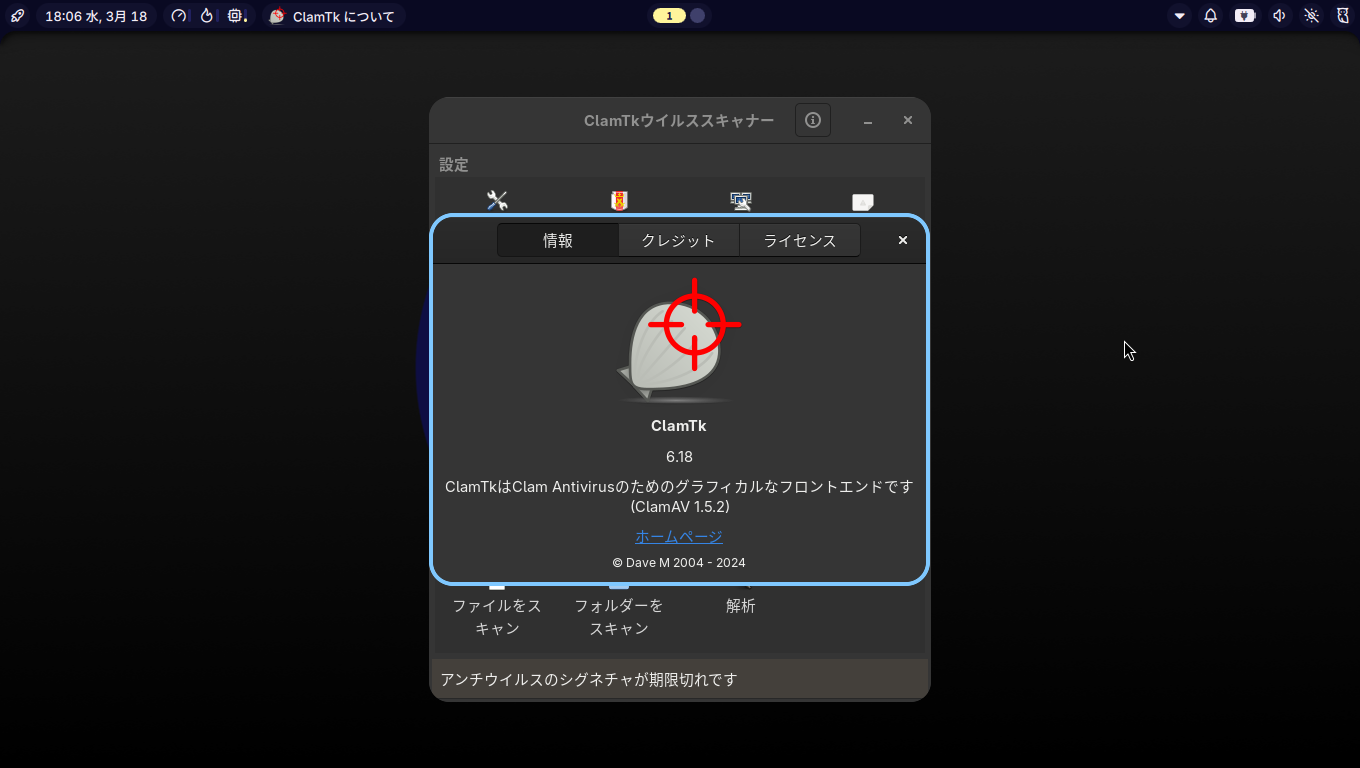Click the info (i) button in the title bar
1360x768 pixels.
coord(812,120)
